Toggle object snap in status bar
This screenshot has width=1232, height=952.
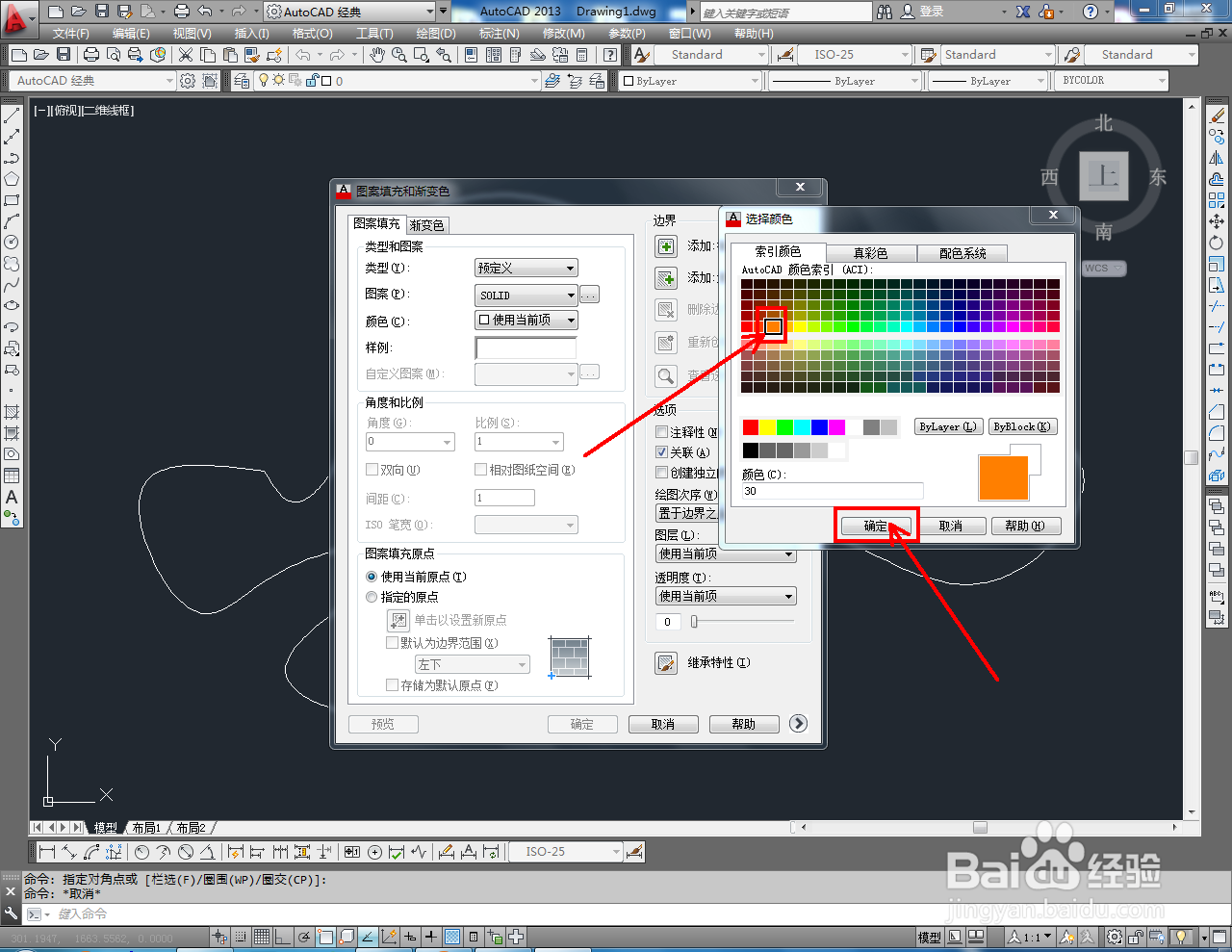pyautogui.click(x=325, y=937)
